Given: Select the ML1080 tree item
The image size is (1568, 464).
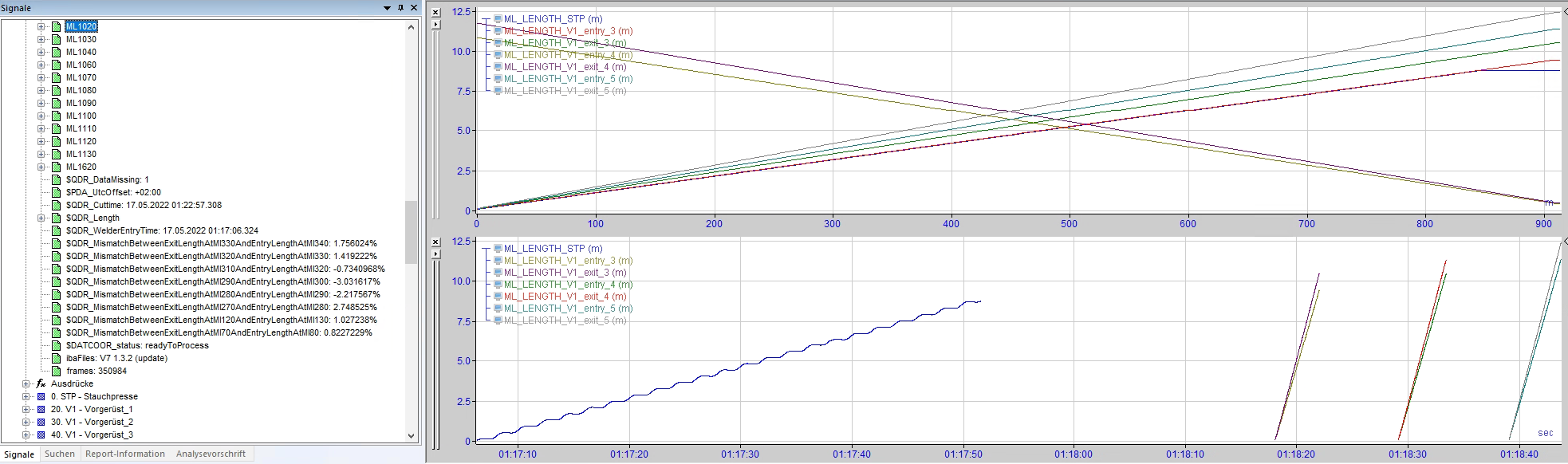Looking at the screenshot, I should pos(81,90).
